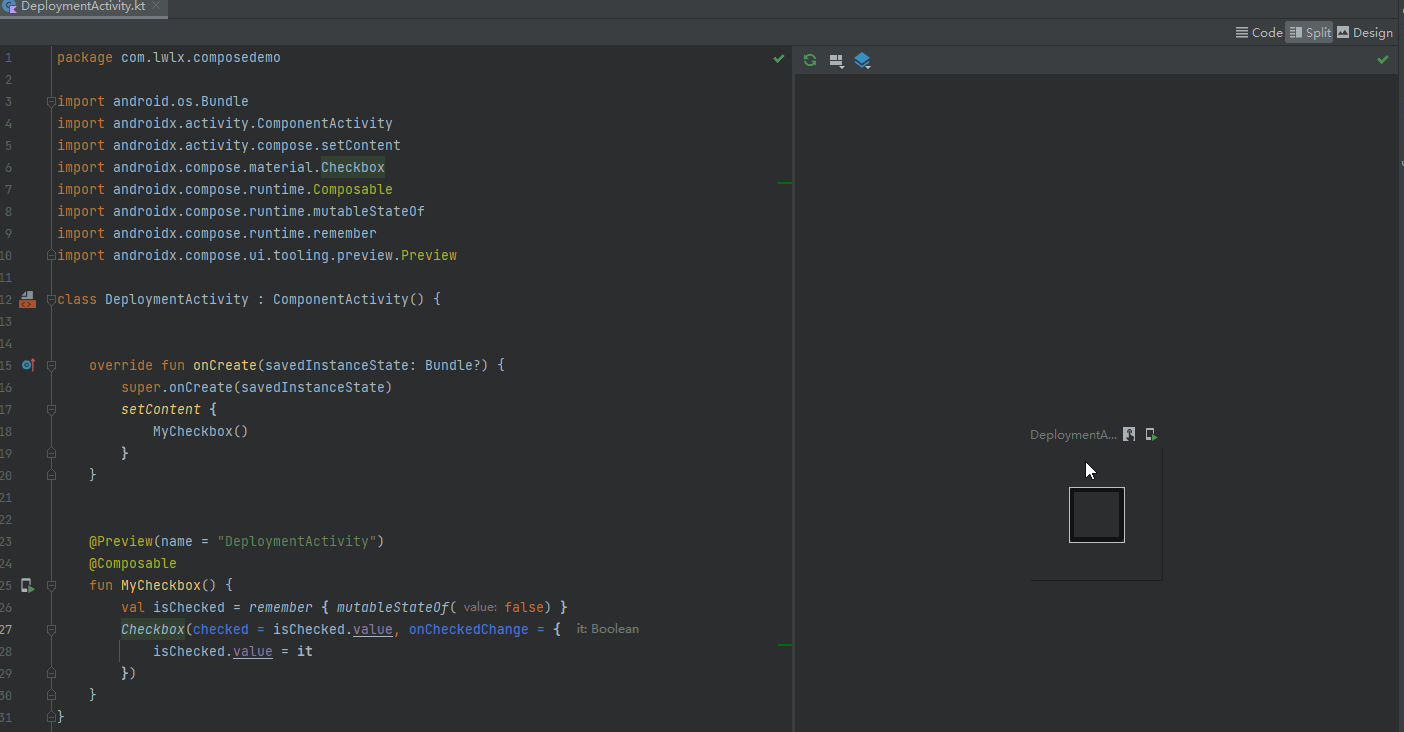Run the DeploymentActivity preview on device

tap(1150, 434)
